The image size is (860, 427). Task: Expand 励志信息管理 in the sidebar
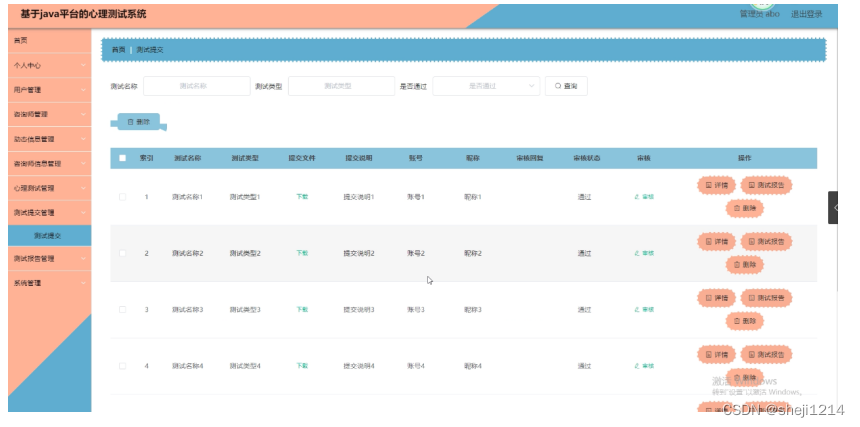pyautogui.click(x=49, y=139)
